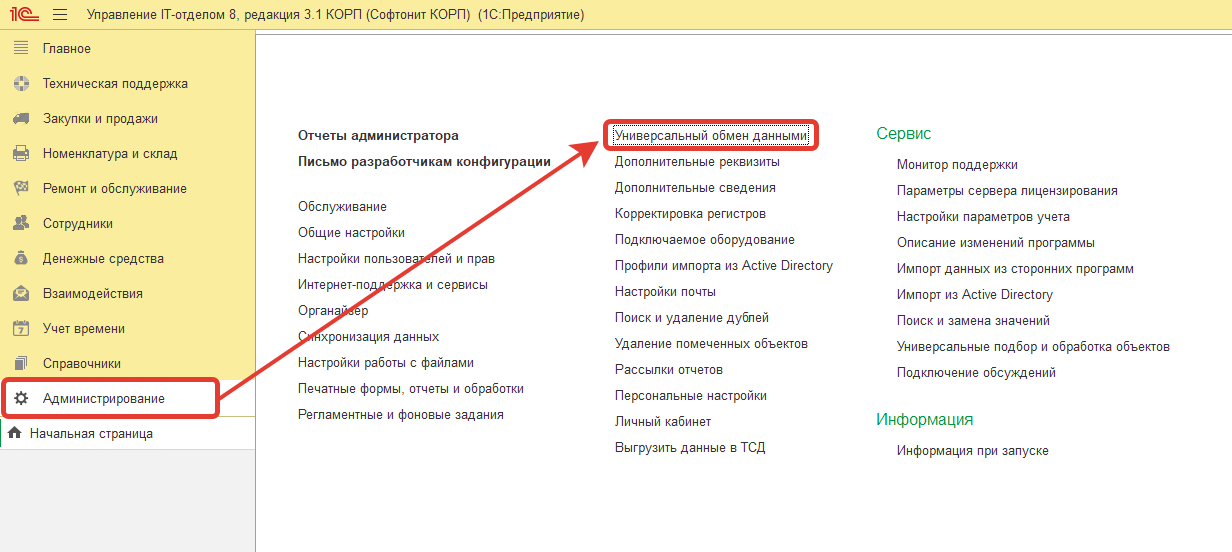Open Письмо разработчикам конфигурации
This screenshot has height=552, width=1232.
pos(424,162)
